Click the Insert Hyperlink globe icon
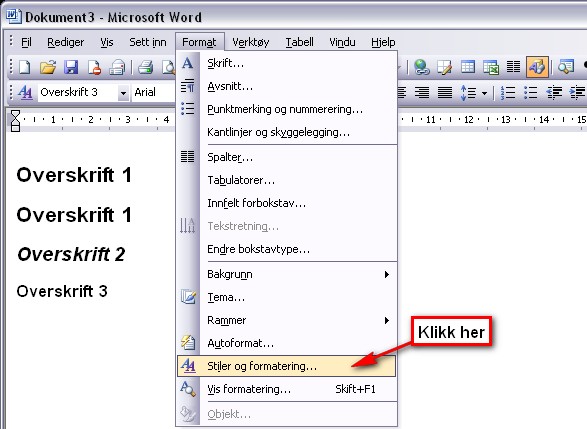 [422, 67]
